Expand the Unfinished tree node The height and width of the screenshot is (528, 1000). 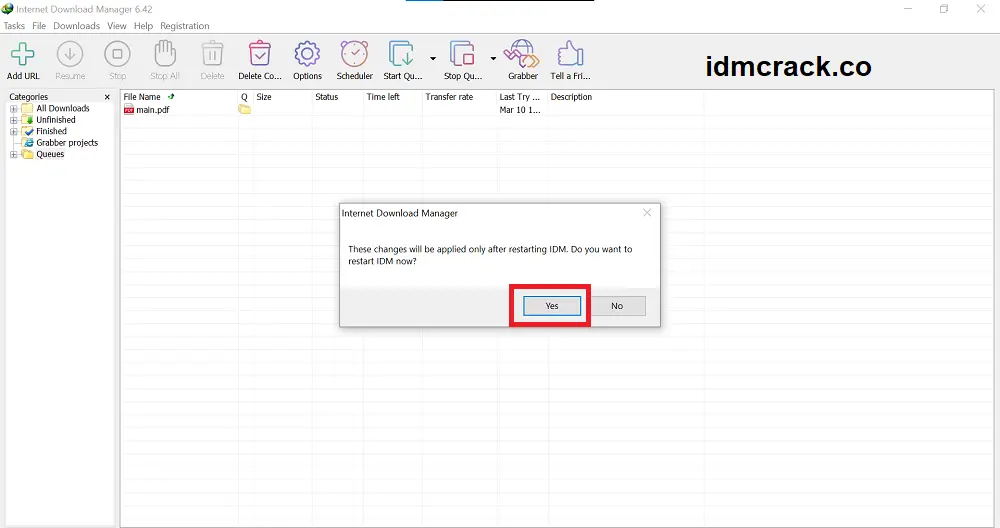pos(13,120)
